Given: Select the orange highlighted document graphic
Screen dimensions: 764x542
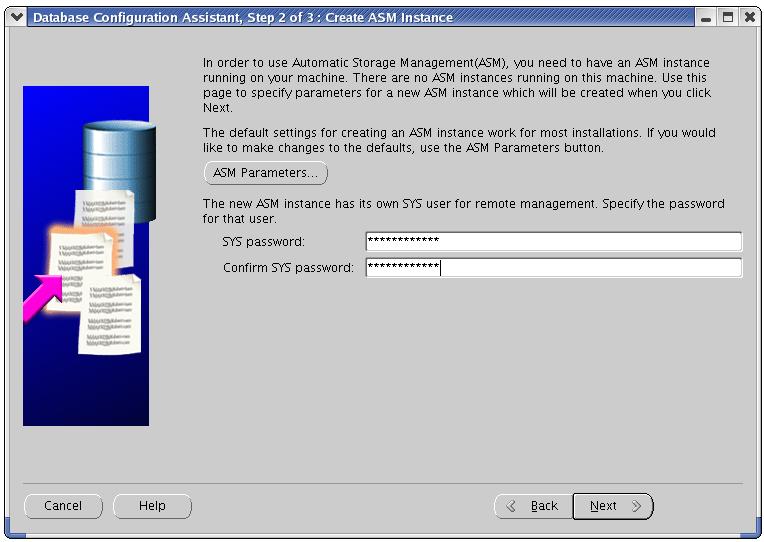Looking at the screenshot, I should point(82,260).
